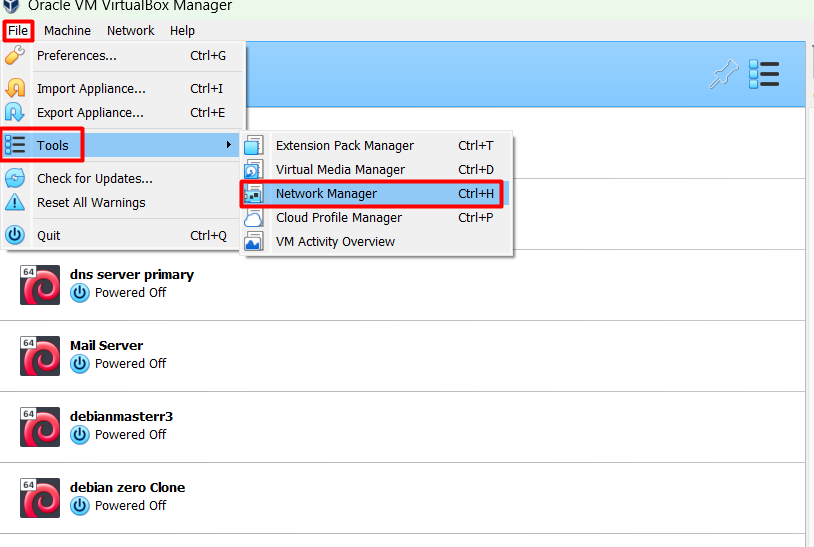Click Powered Off text under debian zero Clone
The width and height of the screenshot is (814, 547).
tap(130, 506)
